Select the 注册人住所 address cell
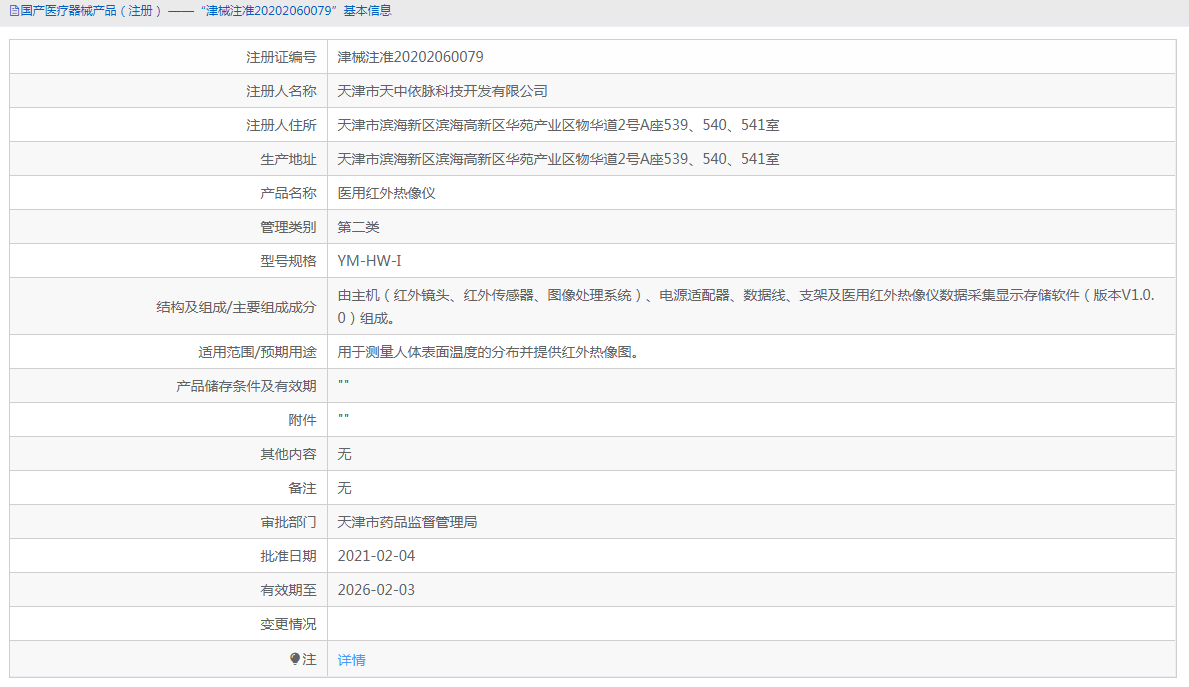 558,124
